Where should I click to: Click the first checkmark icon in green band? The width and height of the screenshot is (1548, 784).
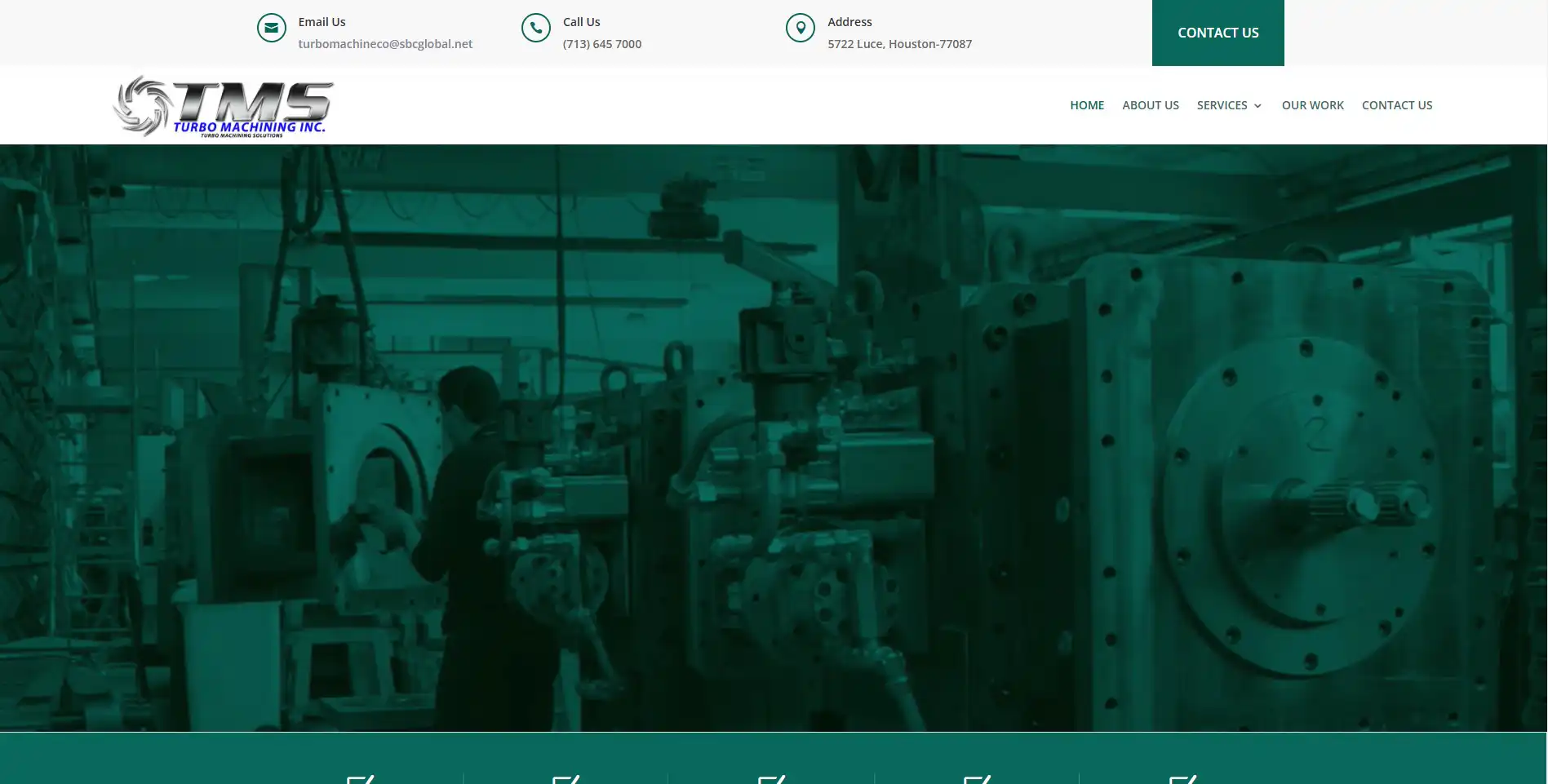(360, 779)
